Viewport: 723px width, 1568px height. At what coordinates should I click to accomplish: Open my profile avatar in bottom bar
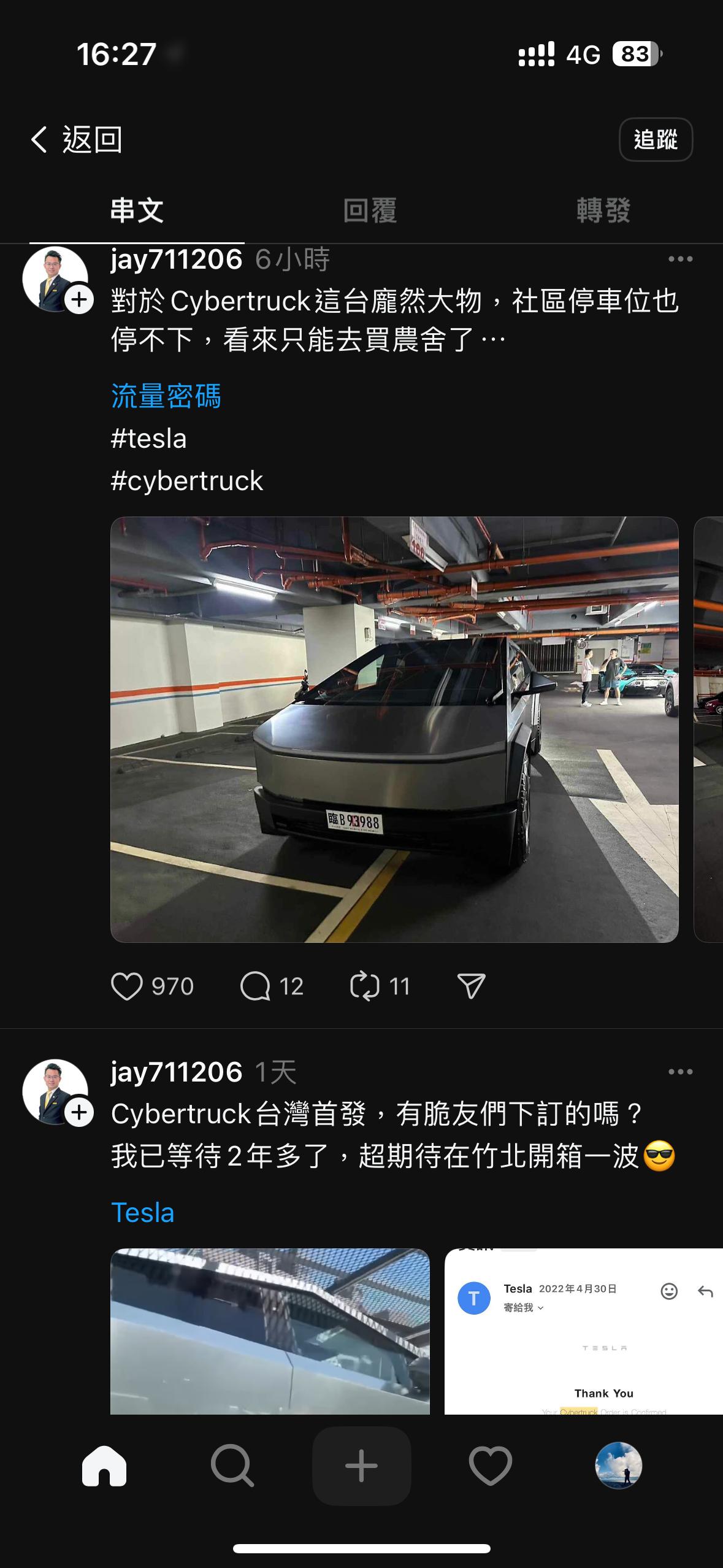click(x=619, y=1466)
